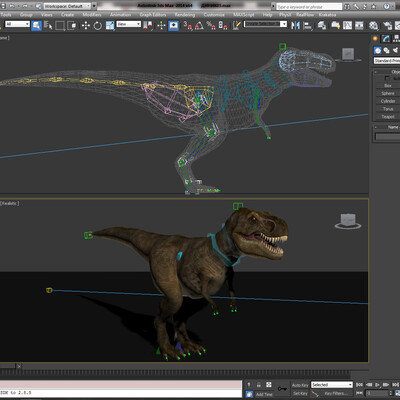Activate the Mirror tool icon
Screen dimensions: 400x400
pyautogui.click(x=295, y=25)
